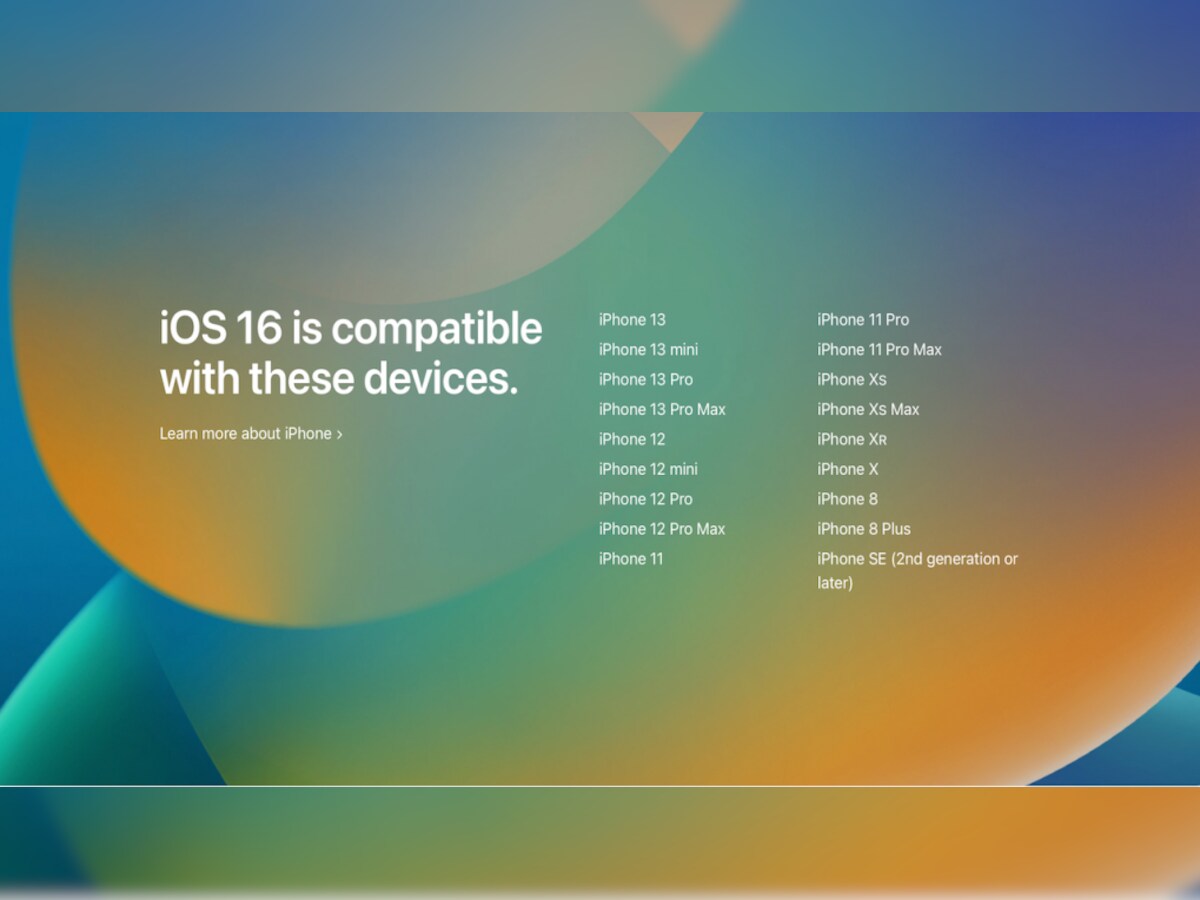This screenshot has height=900, width=1200.
Task: Click iPhone SE (2nd generation or later)
Action: [916, 560]
